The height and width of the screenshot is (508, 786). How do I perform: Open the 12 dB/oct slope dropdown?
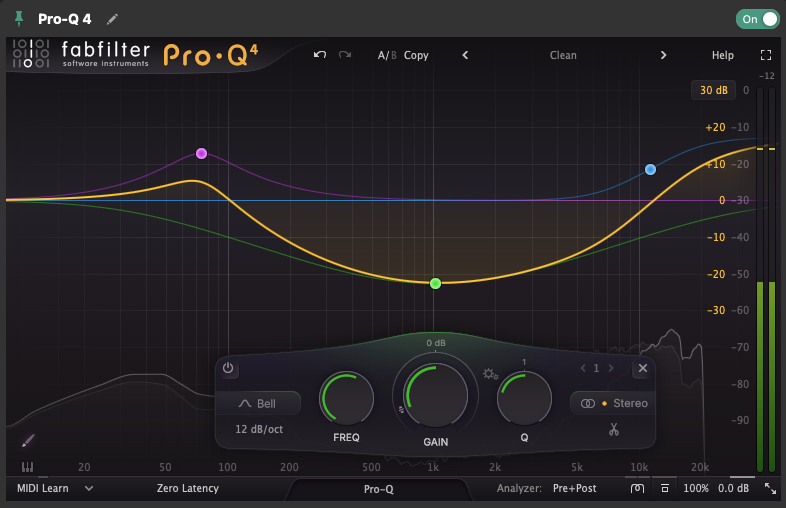pyautogui.click(x=259, y=429)
